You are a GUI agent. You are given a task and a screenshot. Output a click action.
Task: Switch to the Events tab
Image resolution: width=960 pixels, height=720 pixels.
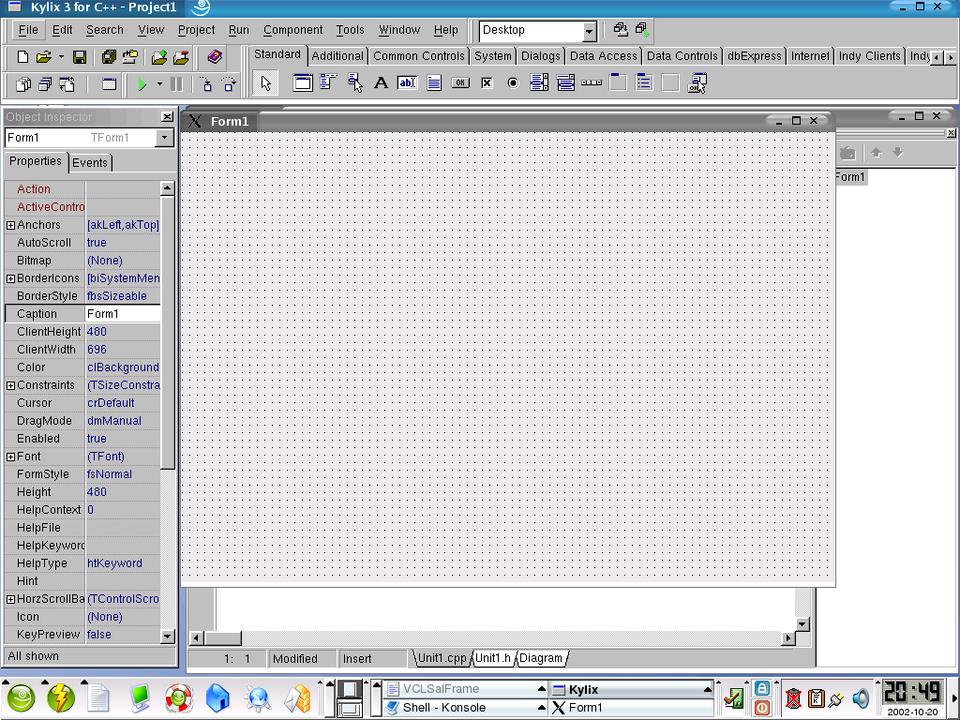tap(90, 163)
